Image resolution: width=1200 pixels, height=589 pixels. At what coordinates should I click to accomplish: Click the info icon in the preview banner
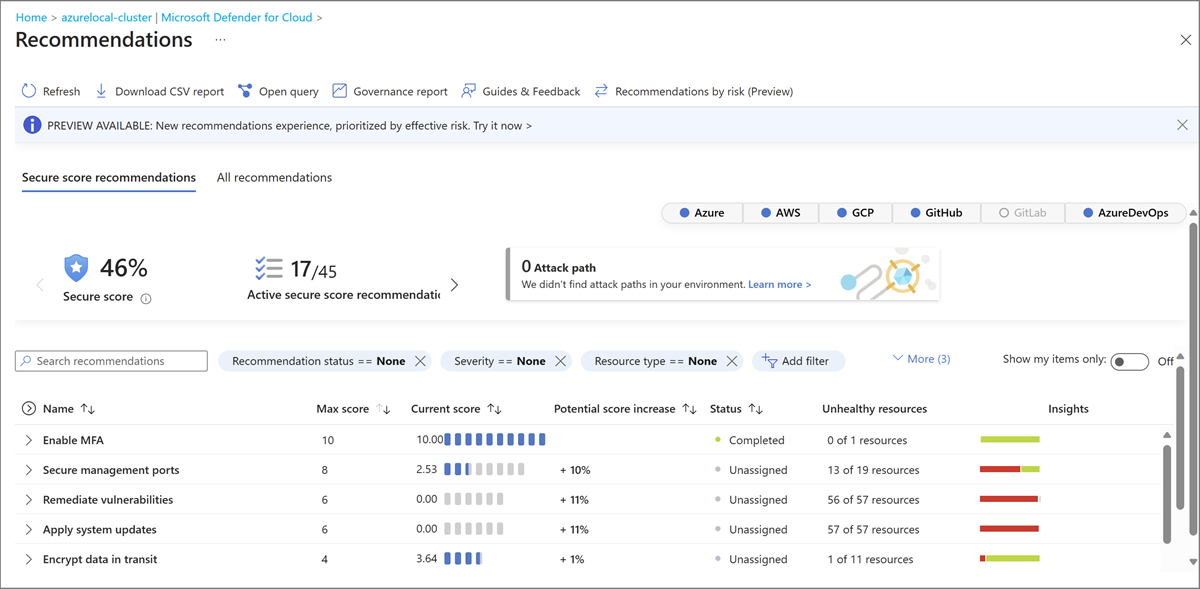tap(32, 125)
